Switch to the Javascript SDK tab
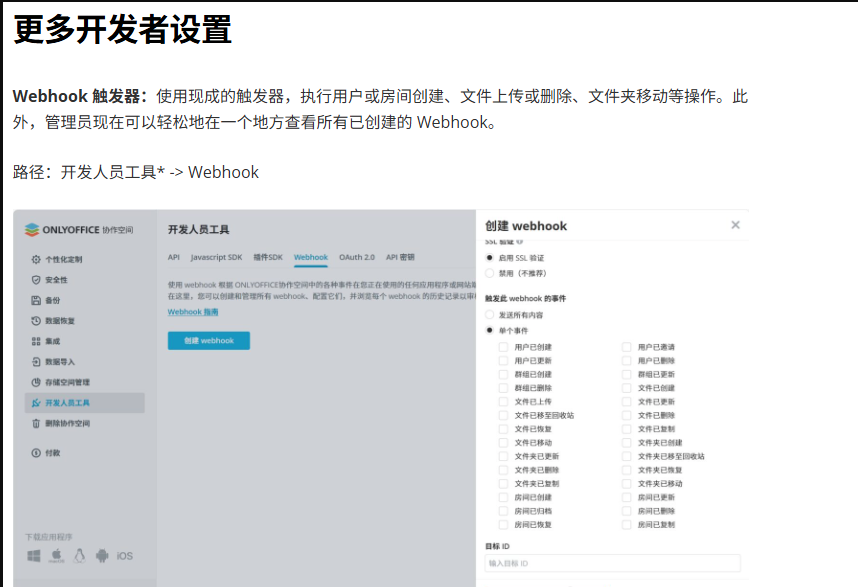 pyautogui.click(x=216, y=257)
